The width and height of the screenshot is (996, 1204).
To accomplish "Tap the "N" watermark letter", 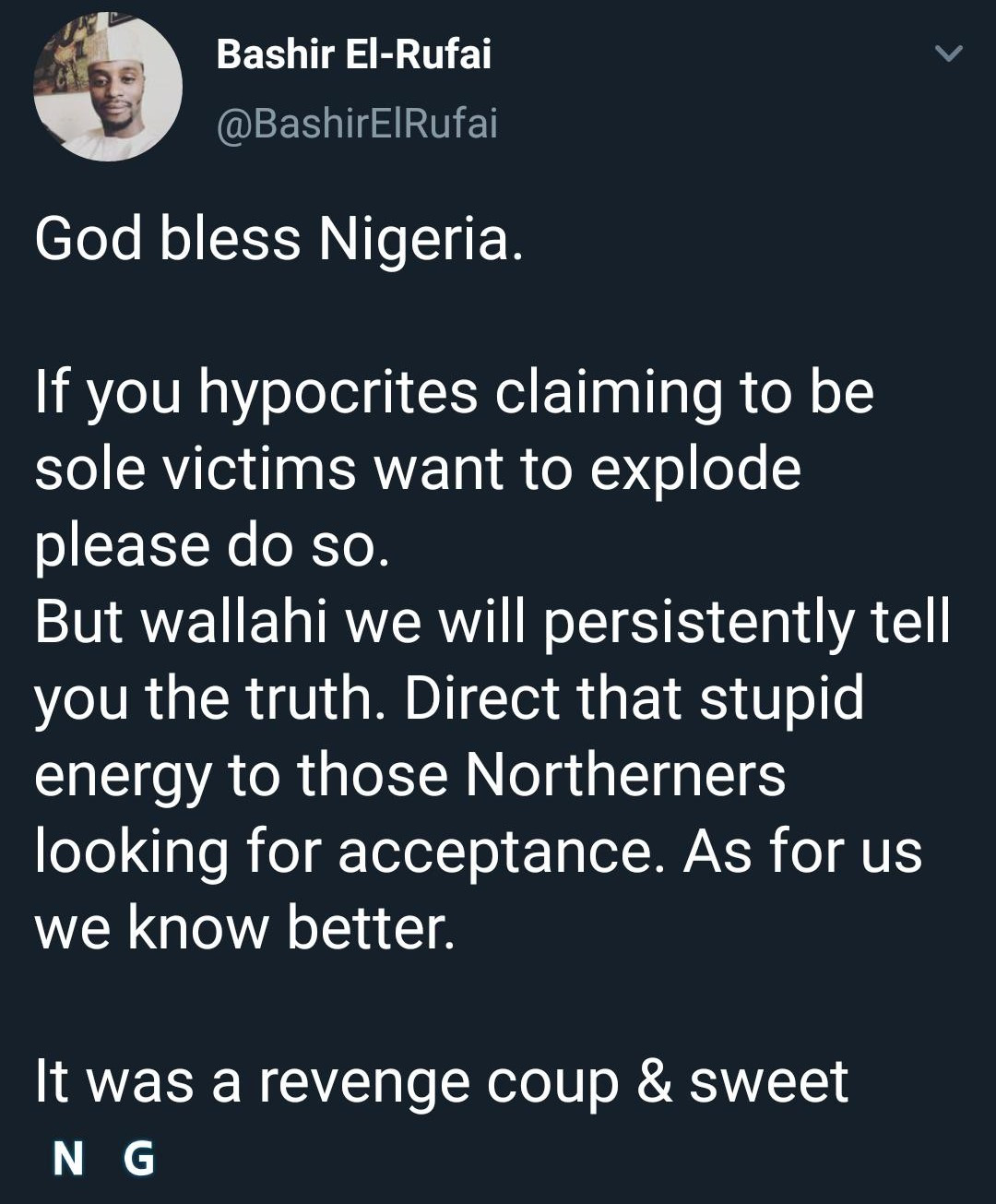I will (x=68, y=1159).
